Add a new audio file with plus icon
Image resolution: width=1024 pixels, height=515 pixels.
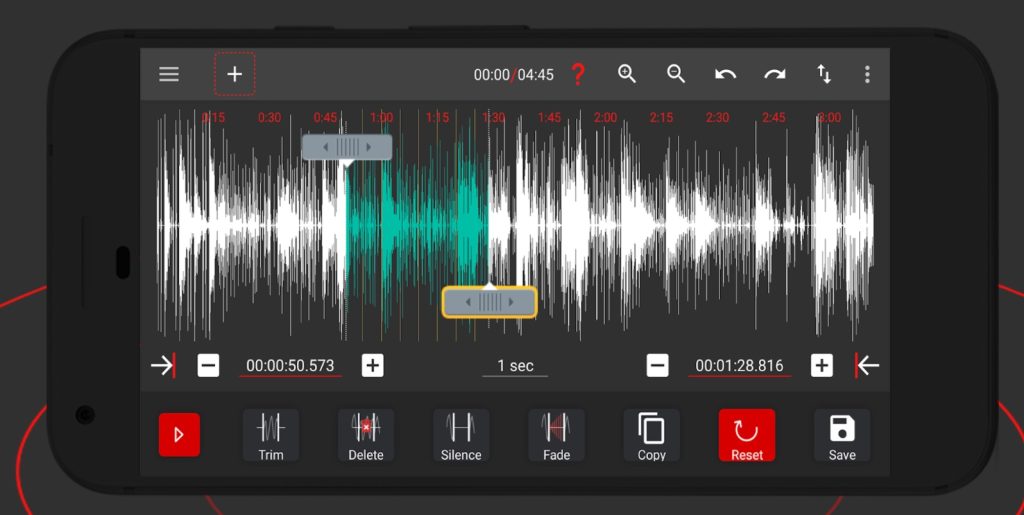pos(234,74)
